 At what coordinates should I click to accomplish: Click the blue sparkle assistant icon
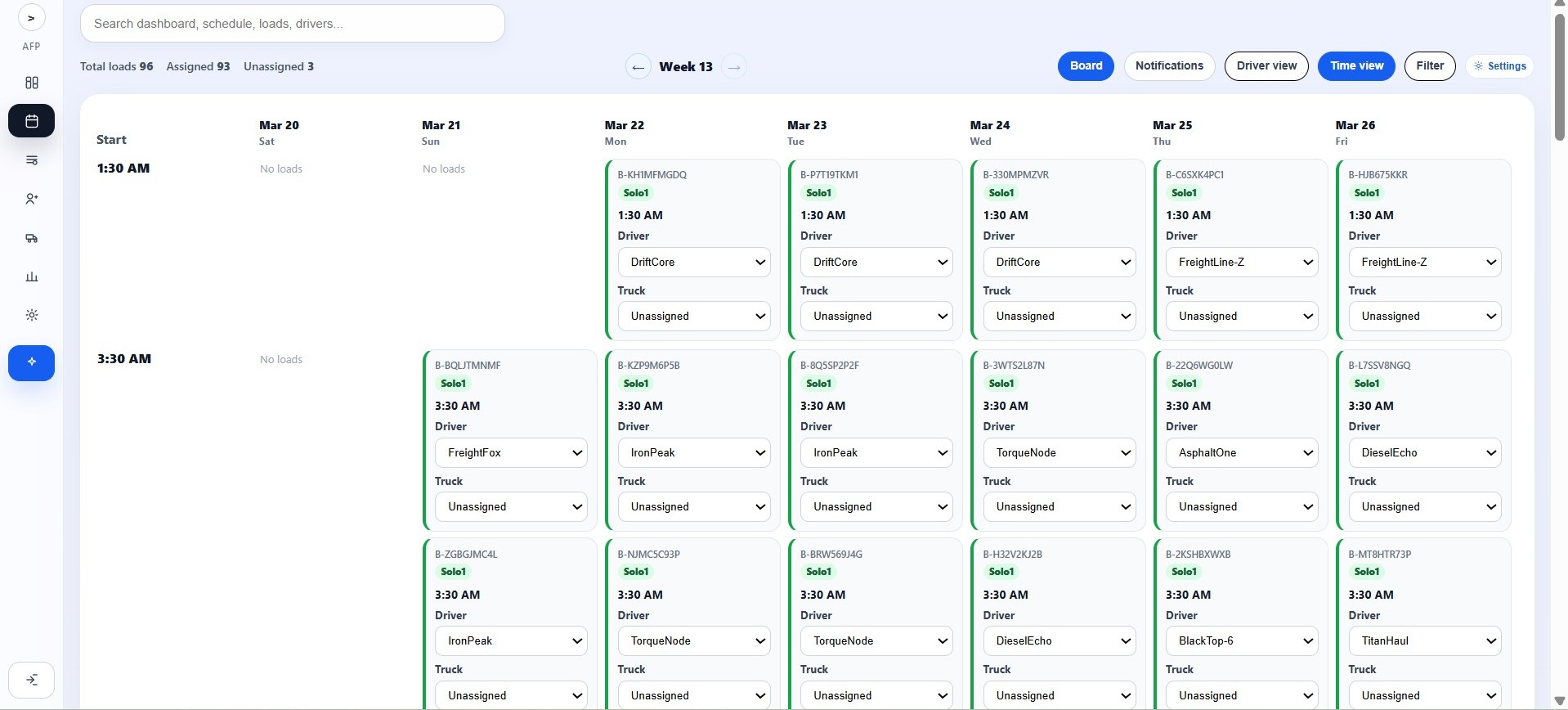(31, 362)
